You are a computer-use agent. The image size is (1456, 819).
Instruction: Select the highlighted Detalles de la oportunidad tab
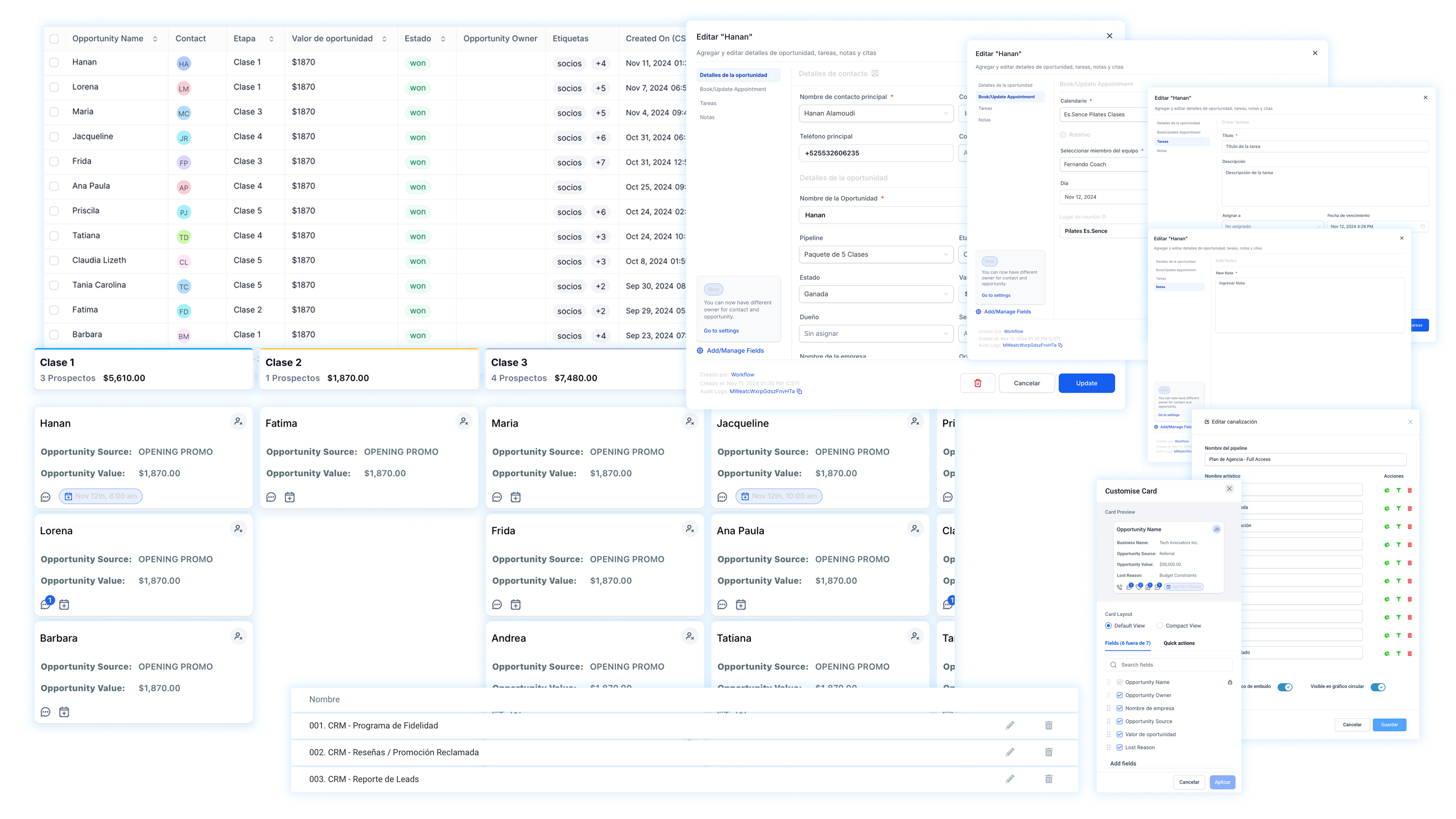click(x=738, y=75)
